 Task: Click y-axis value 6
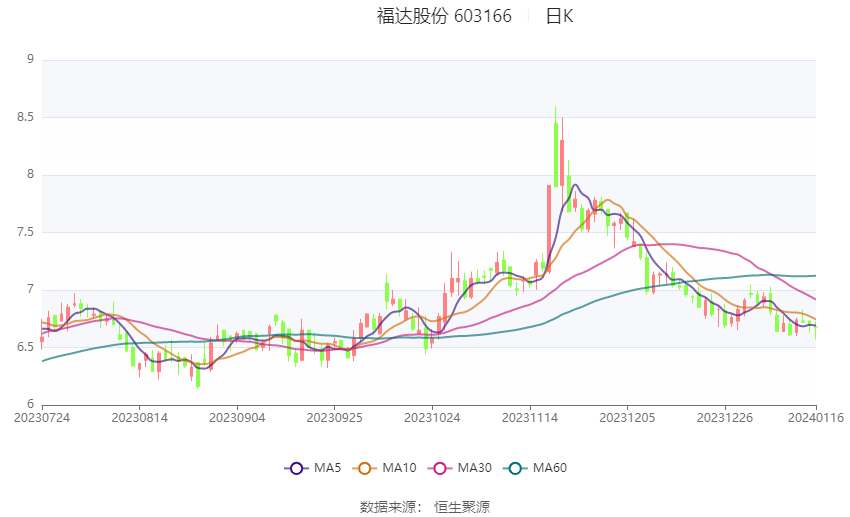tap(30, 404)
